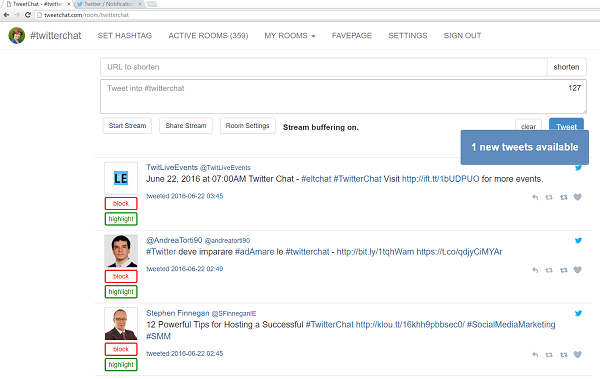Open the http://bit.ly/1tqhWam link
Viewport: 600px width, 379px height.
click(x=375, y=252)
